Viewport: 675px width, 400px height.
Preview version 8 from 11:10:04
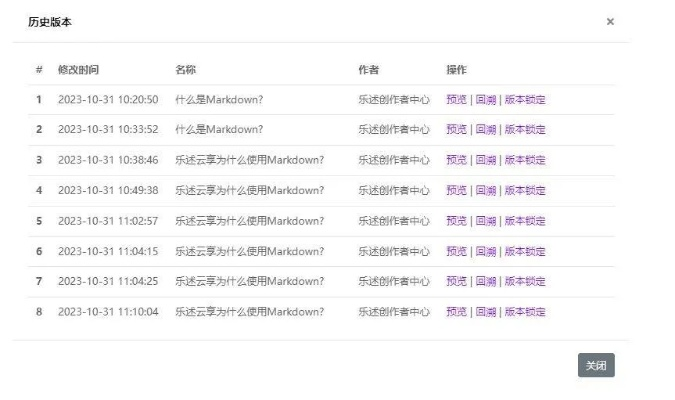[x=456, y=312]
